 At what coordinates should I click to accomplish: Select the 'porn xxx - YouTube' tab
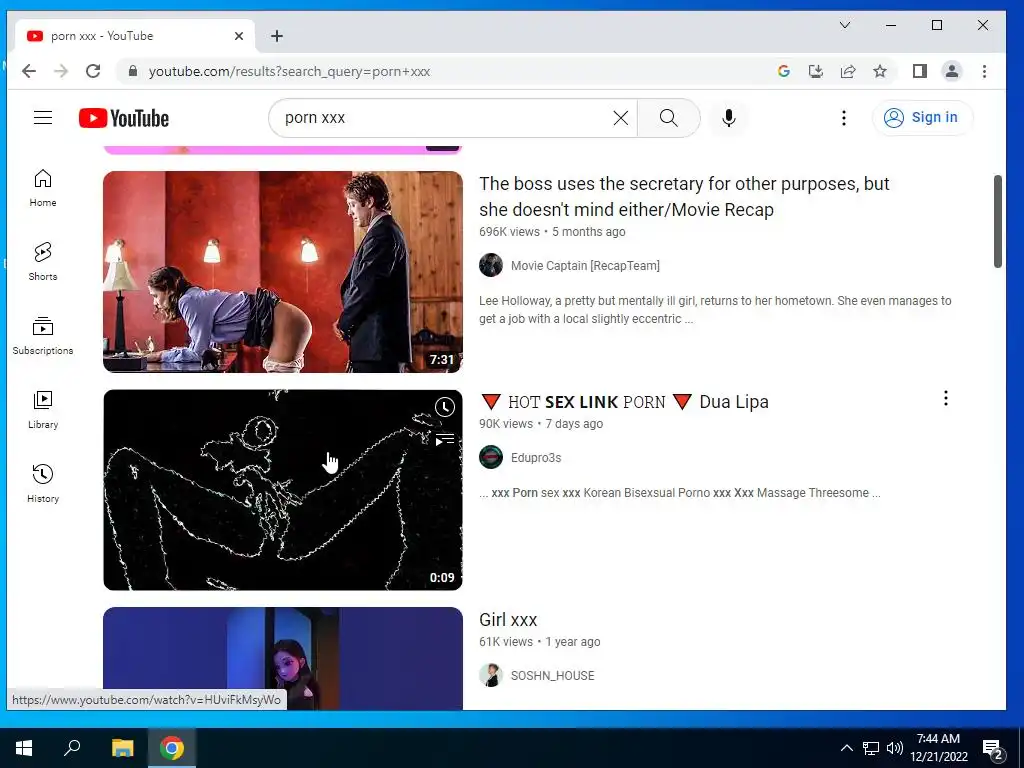click(135, 36)
